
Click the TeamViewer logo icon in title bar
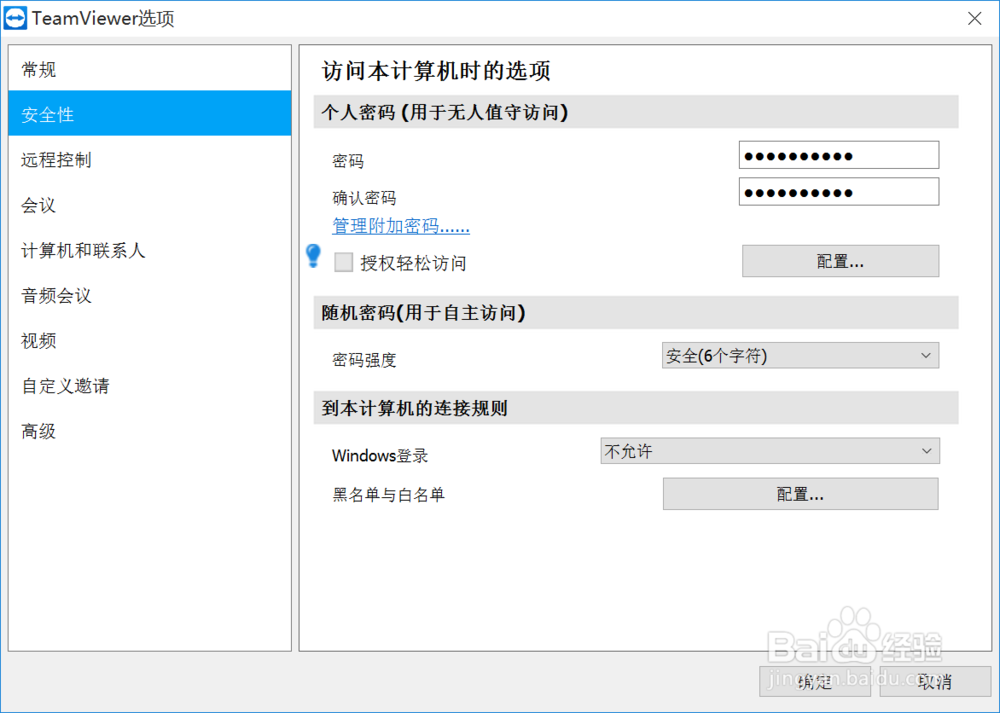coord(15,18)
